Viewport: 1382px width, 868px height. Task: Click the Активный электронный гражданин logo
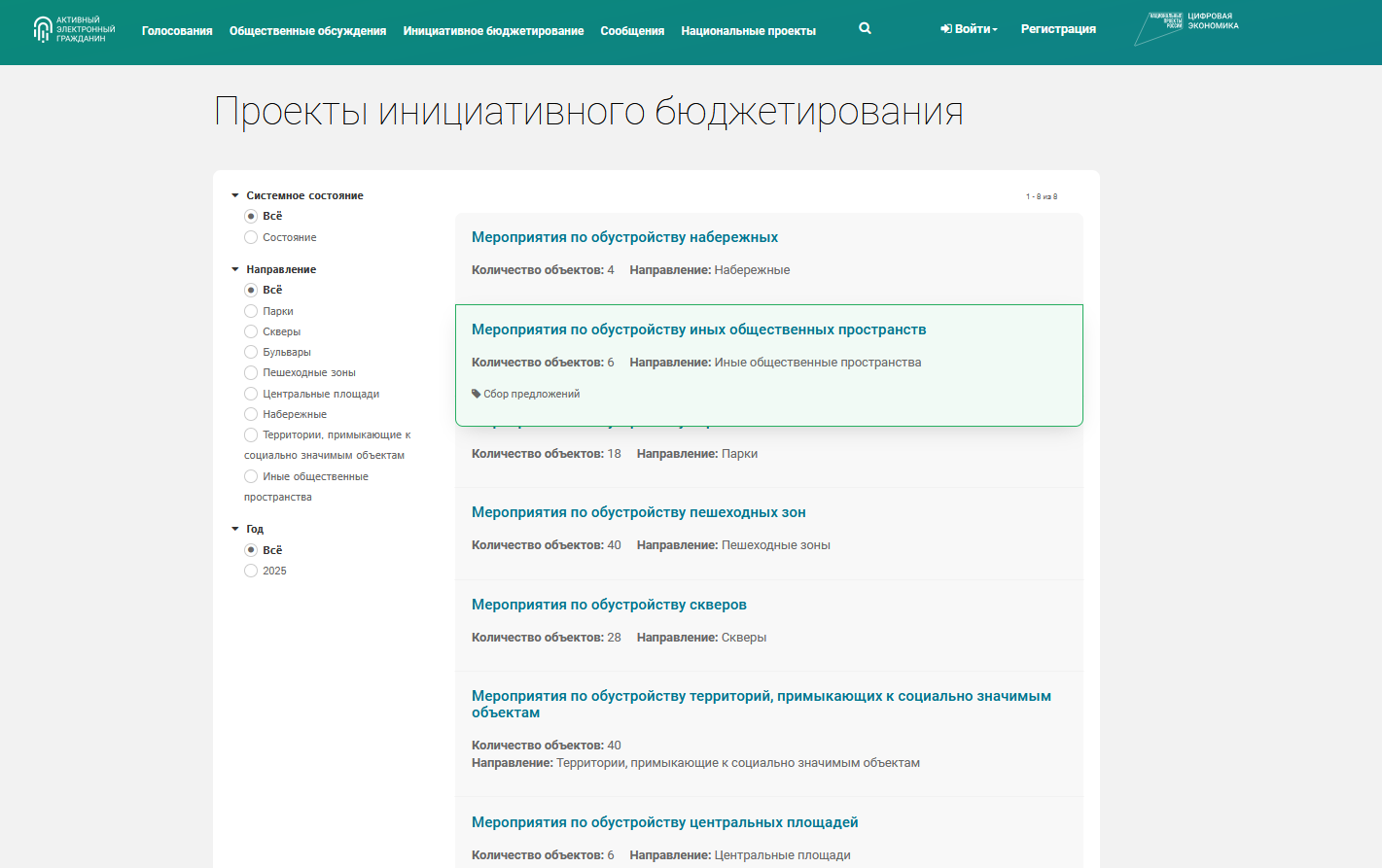click(x=74, y=29)
